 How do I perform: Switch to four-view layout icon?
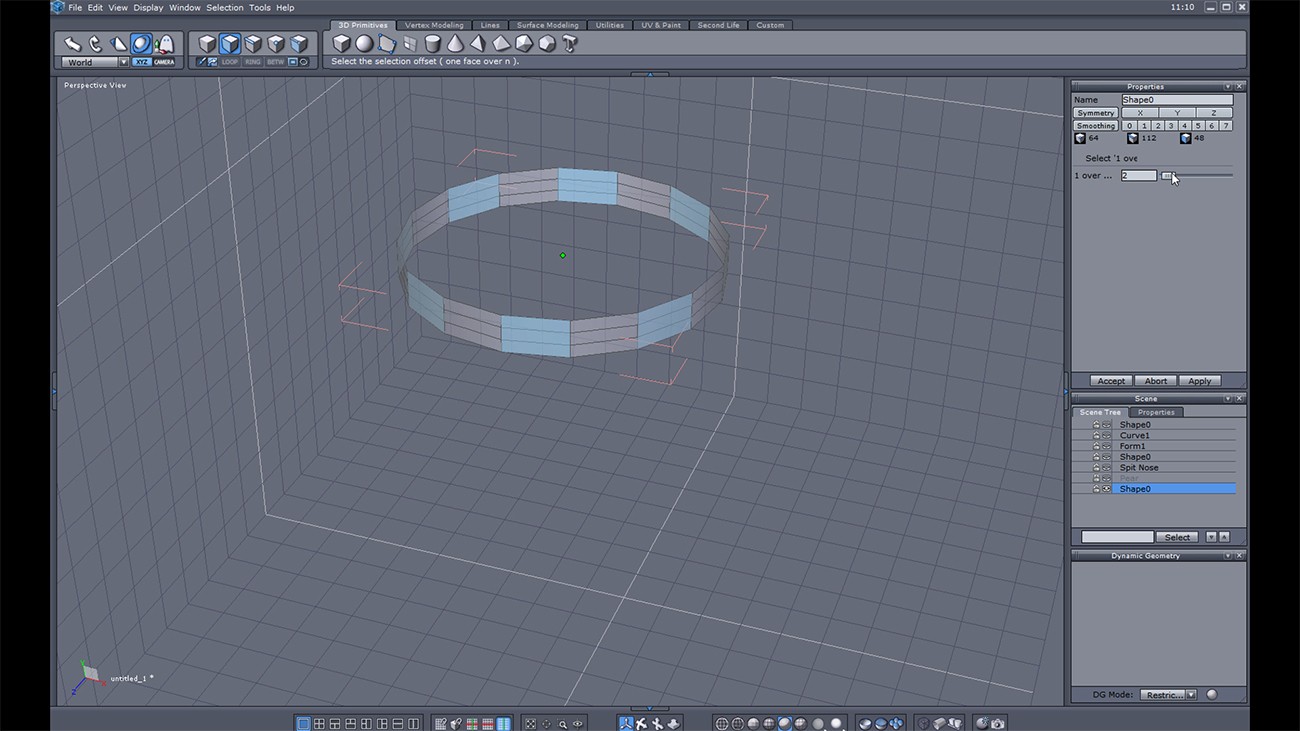pyautogui.click(x=319, y=723)
